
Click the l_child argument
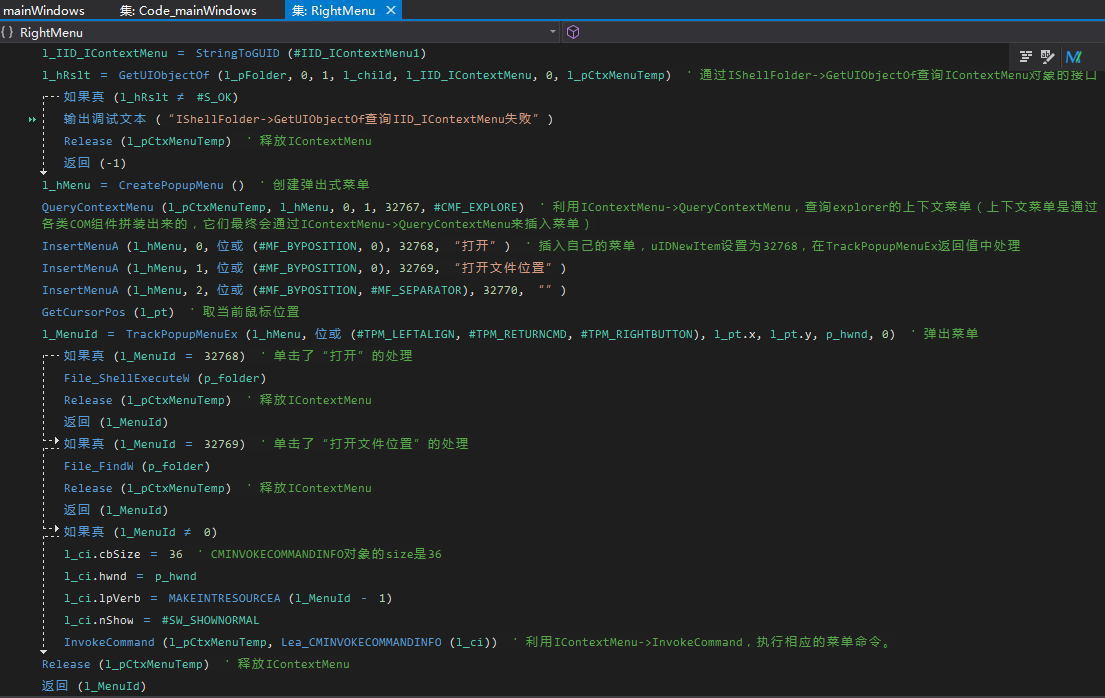point(367,75)
